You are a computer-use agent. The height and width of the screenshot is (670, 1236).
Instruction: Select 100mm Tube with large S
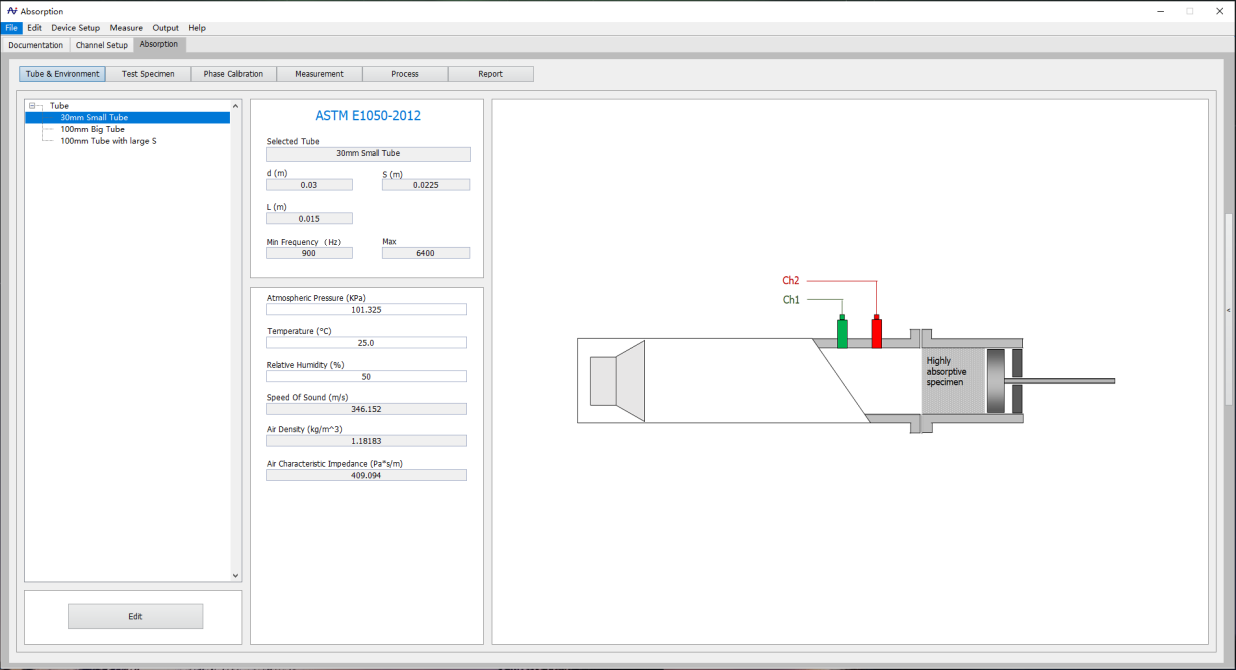click(x=108, y=141)
